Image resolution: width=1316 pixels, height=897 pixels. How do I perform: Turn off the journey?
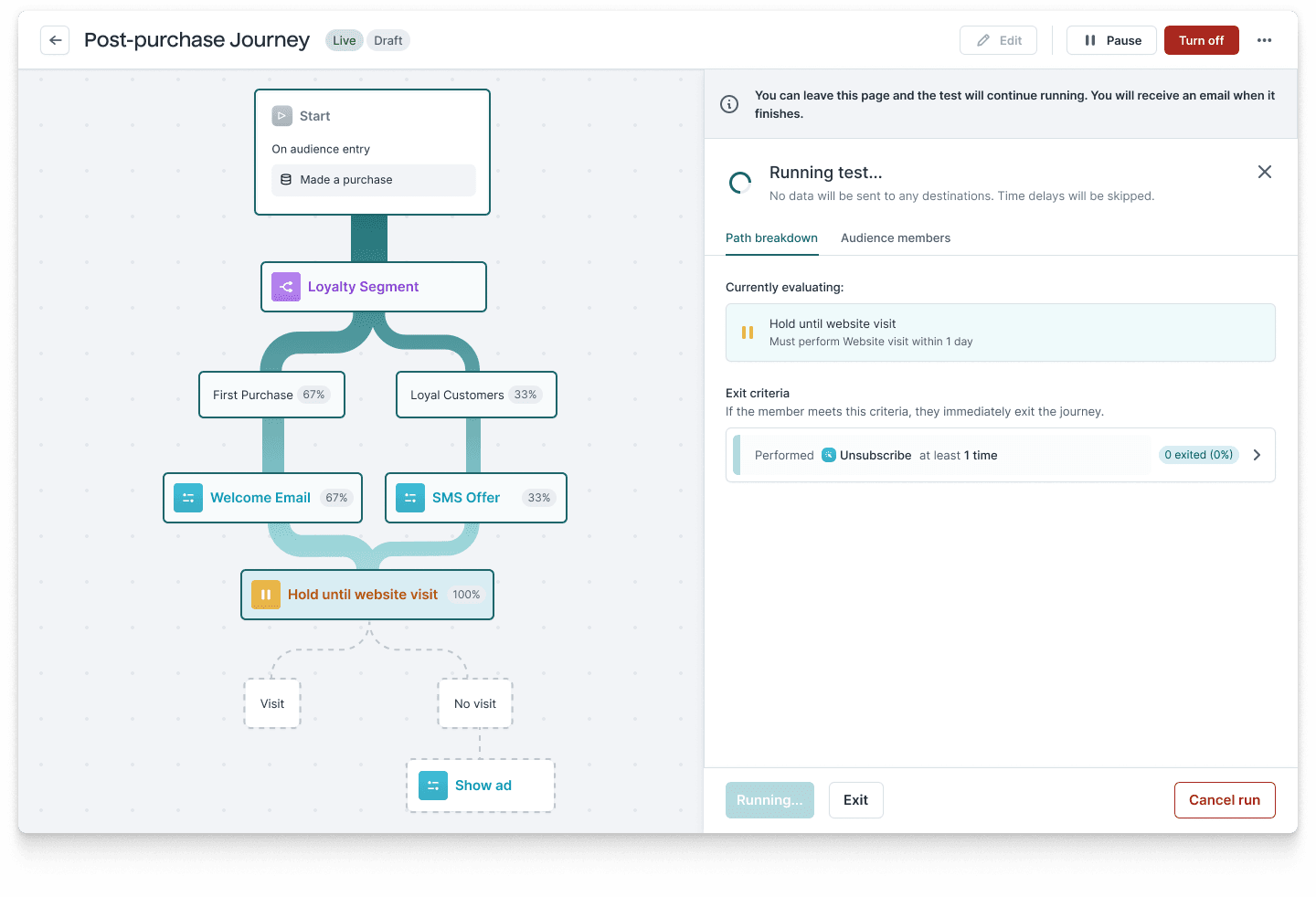click(x=1201, y=40)
